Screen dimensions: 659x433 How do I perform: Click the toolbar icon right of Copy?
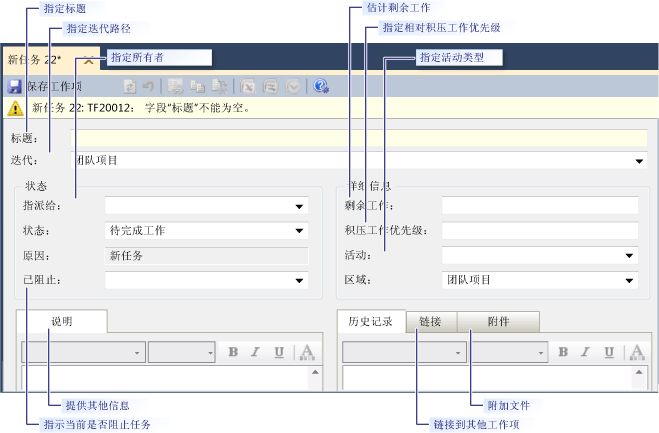pos(219,86)
